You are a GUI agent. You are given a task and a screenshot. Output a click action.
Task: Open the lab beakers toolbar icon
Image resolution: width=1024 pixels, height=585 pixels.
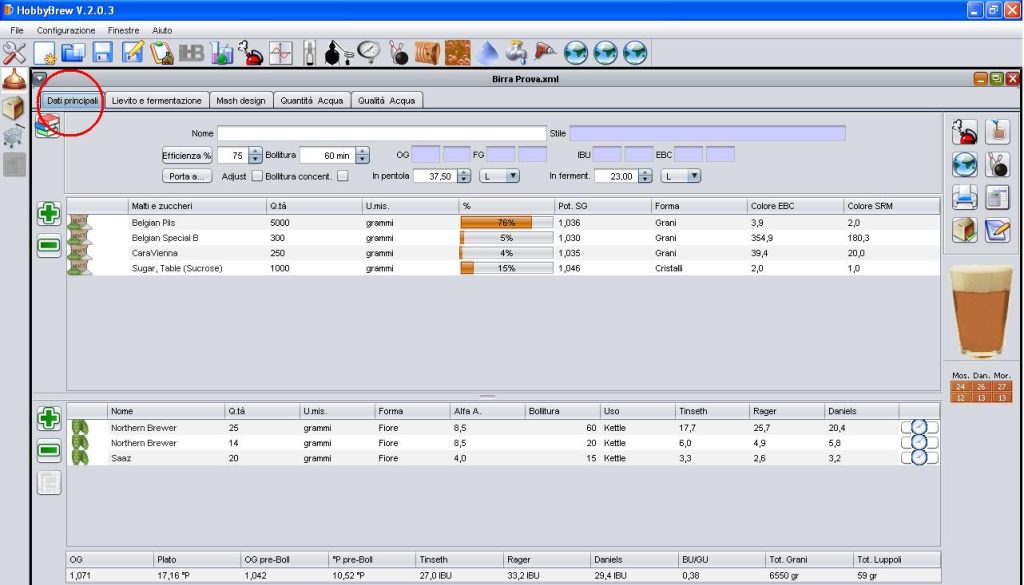point(221,53)
